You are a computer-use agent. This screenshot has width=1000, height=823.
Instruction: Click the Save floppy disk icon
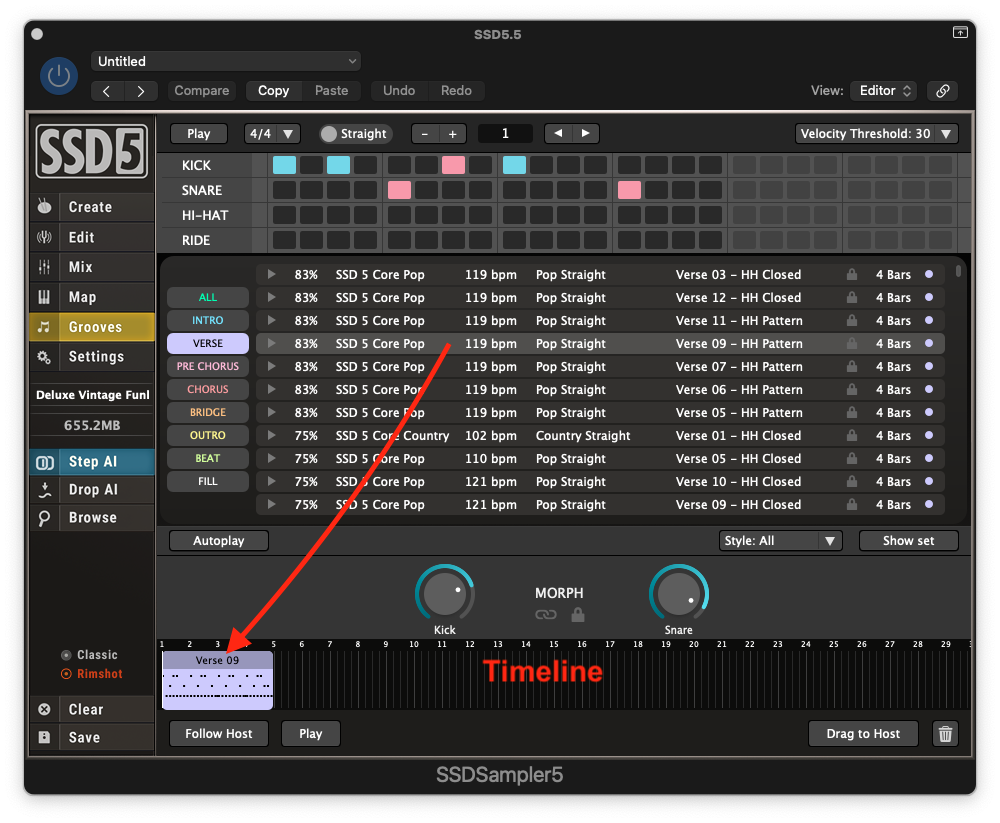pos(44,737)
